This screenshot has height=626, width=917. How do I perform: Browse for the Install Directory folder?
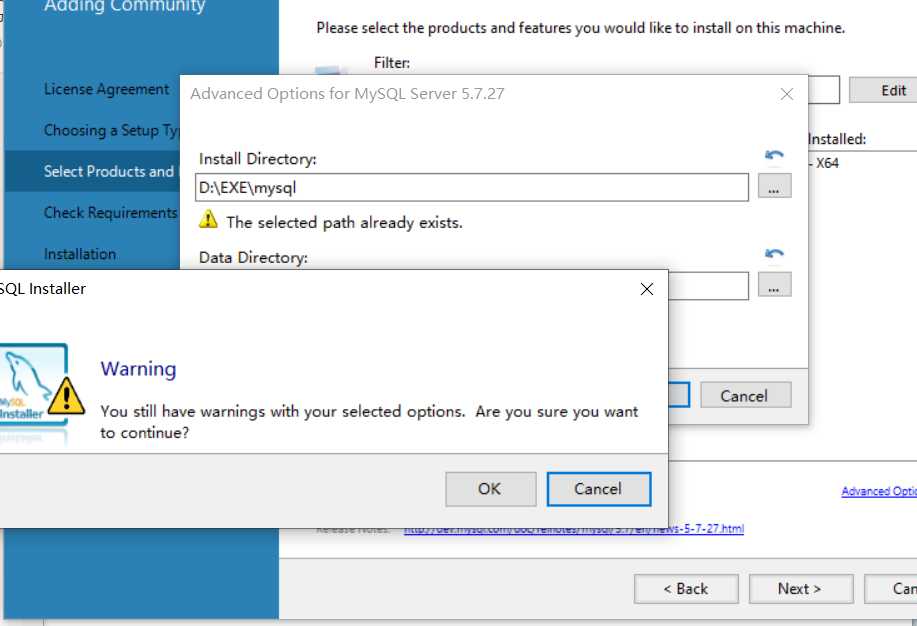tap(774, 186)
